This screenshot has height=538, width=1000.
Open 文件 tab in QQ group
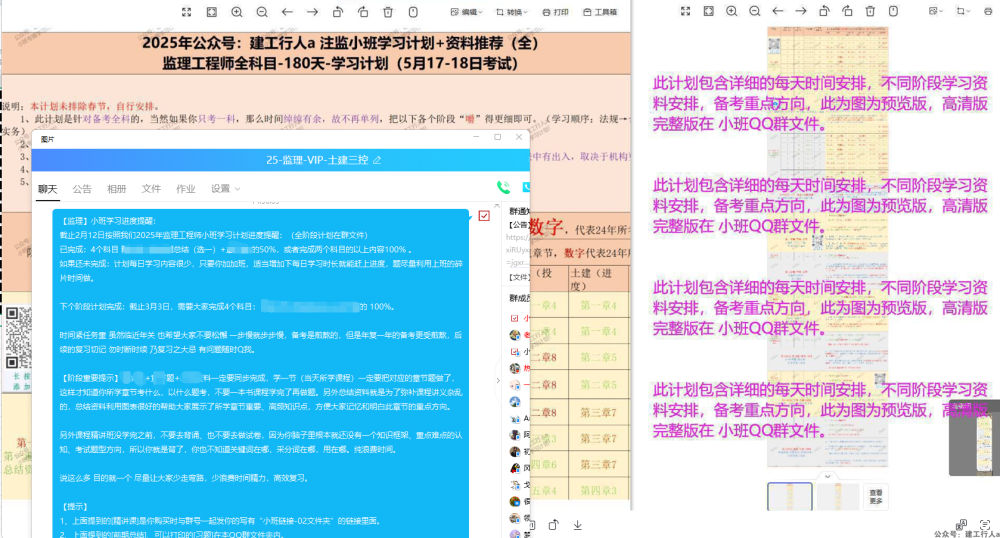point(151,189)
